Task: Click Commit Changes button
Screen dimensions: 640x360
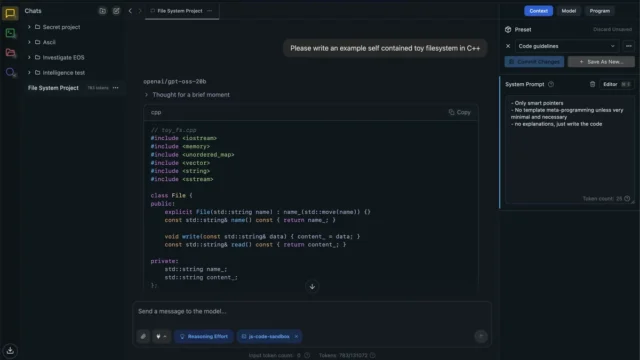Action: (x=534, y=62)
